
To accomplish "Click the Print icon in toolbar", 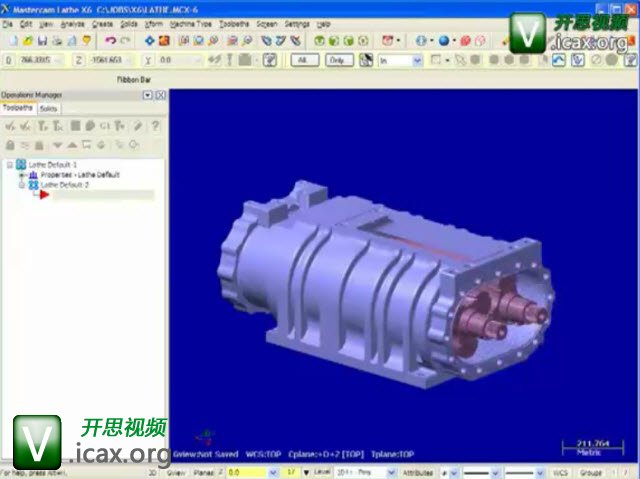I will tap(57, 40).
